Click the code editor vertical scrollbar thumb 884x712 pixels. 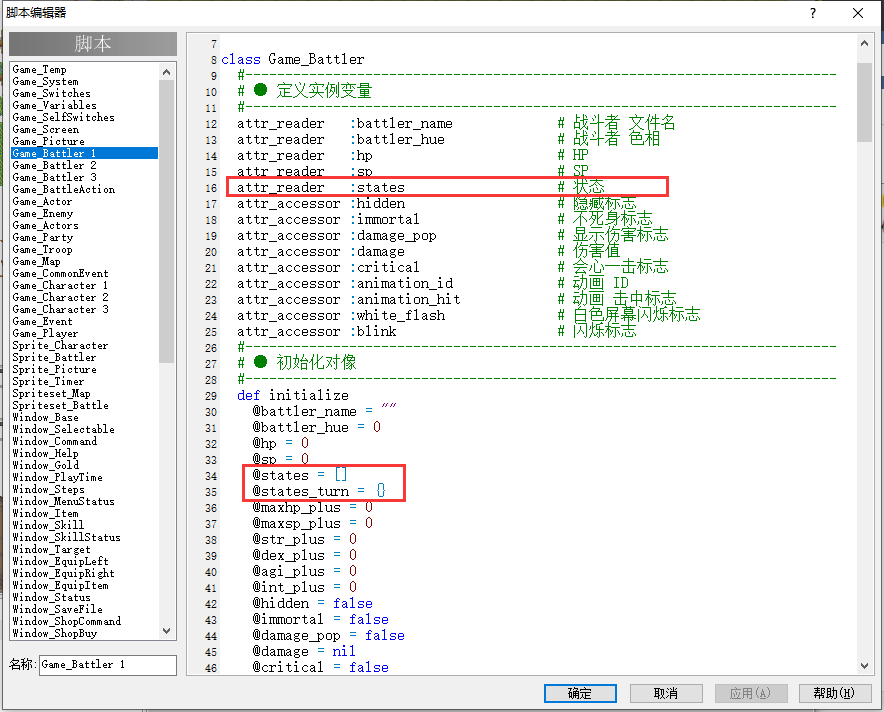[x=864, y=102]
